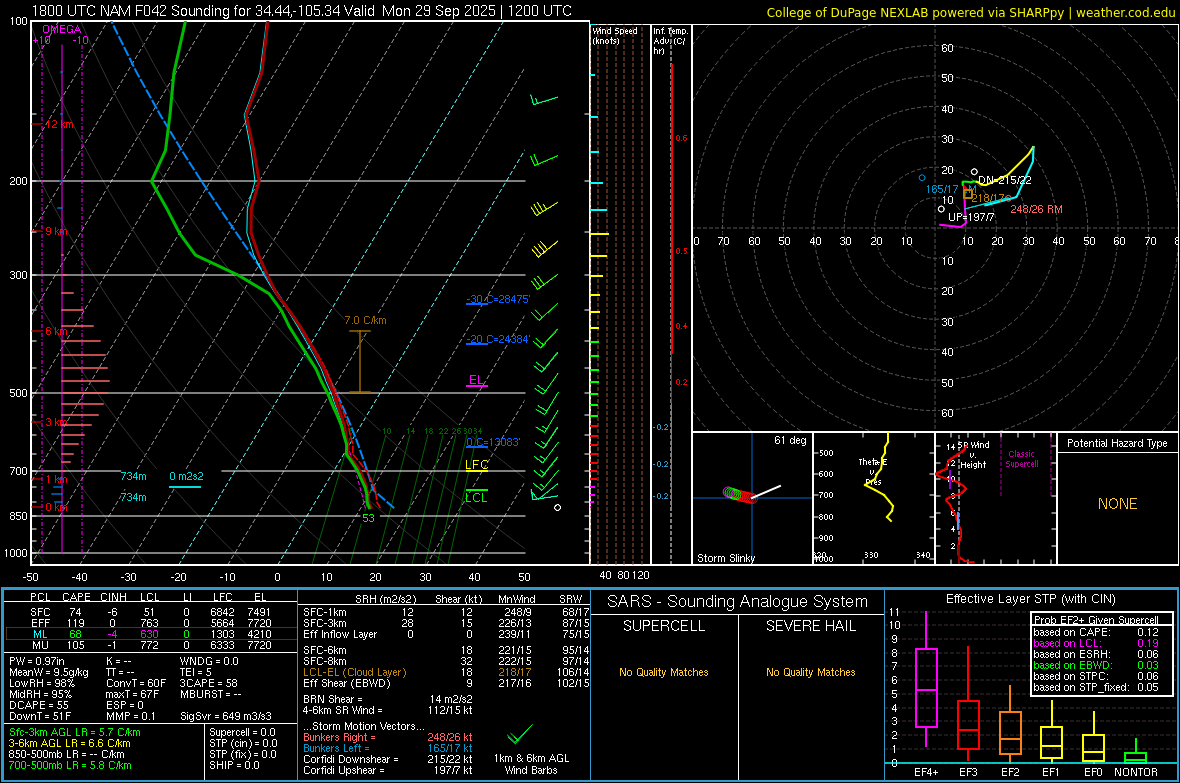This screenshot has height=783, width=1180.
Task: Click the ConvT = 60F value
Action: (x=135, y=683)
